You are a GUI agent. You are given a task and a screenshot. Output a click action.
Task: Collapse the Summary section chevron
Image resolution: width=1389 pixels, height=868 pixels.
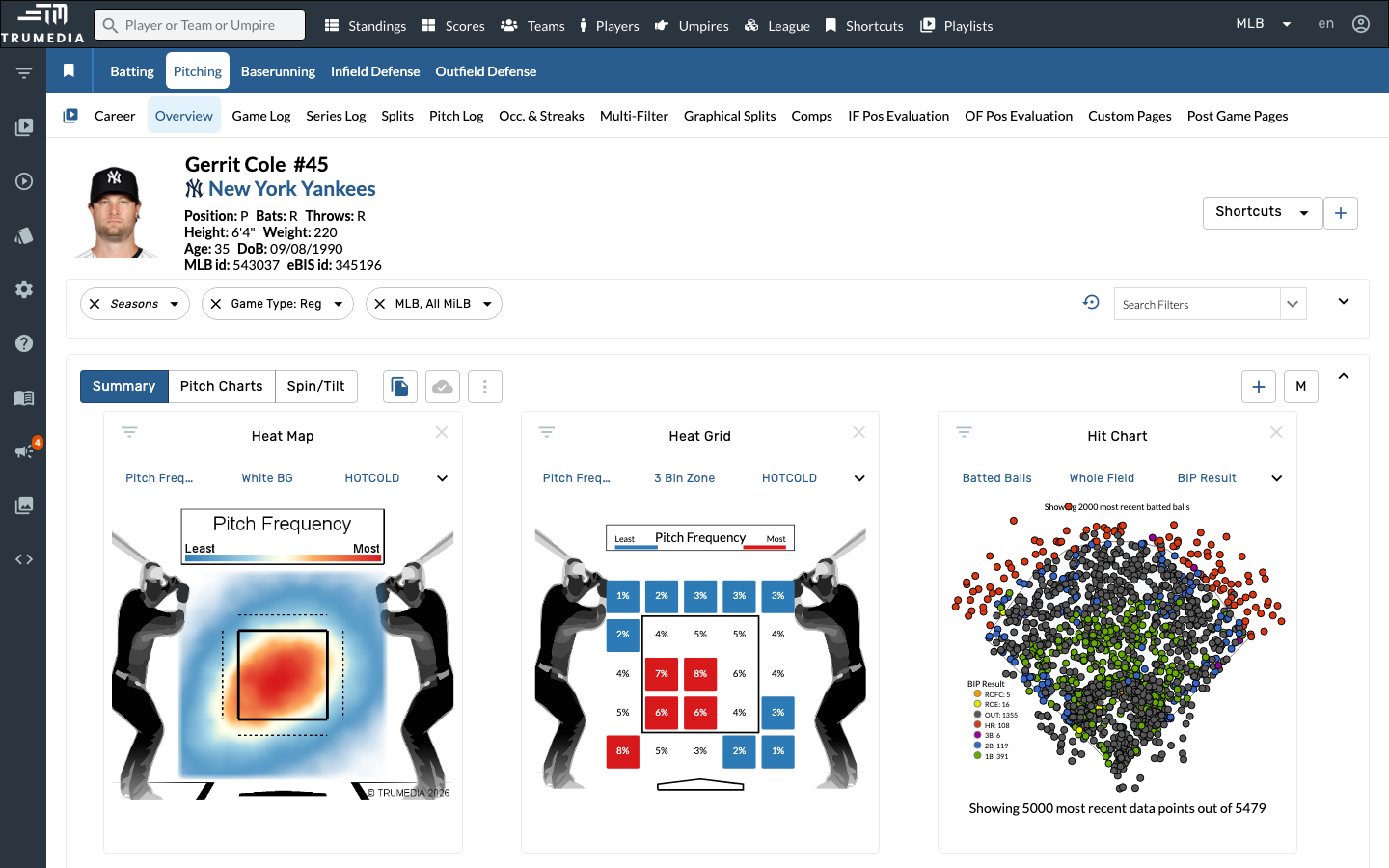pyautogui.click(x=1344, y=376)
